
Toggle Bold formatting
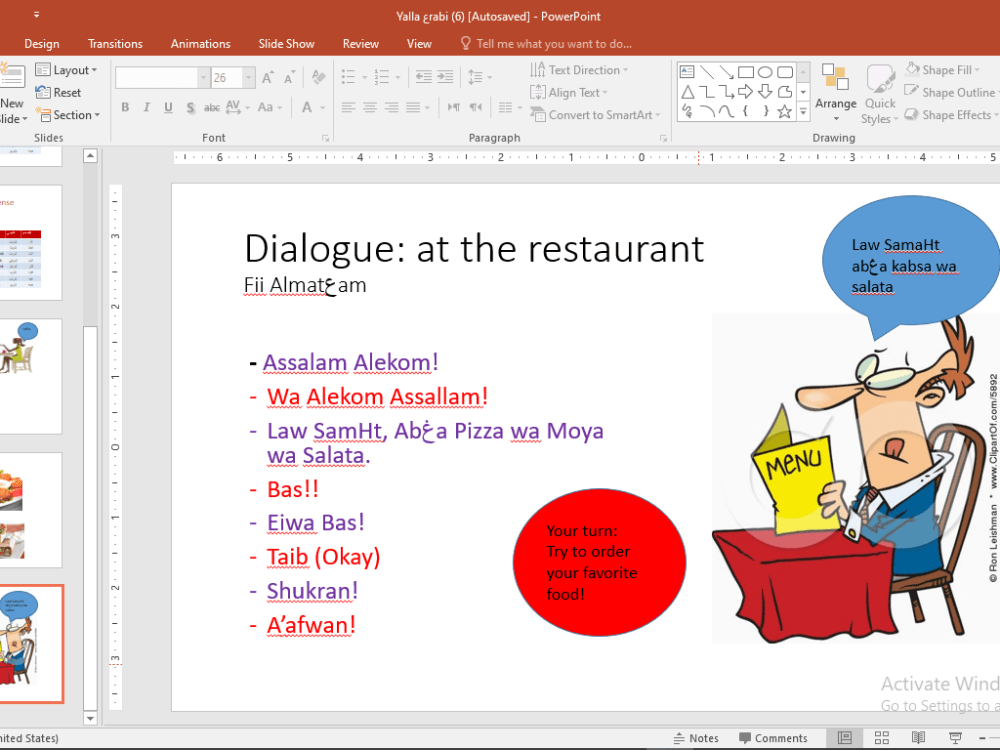[125, 107]
